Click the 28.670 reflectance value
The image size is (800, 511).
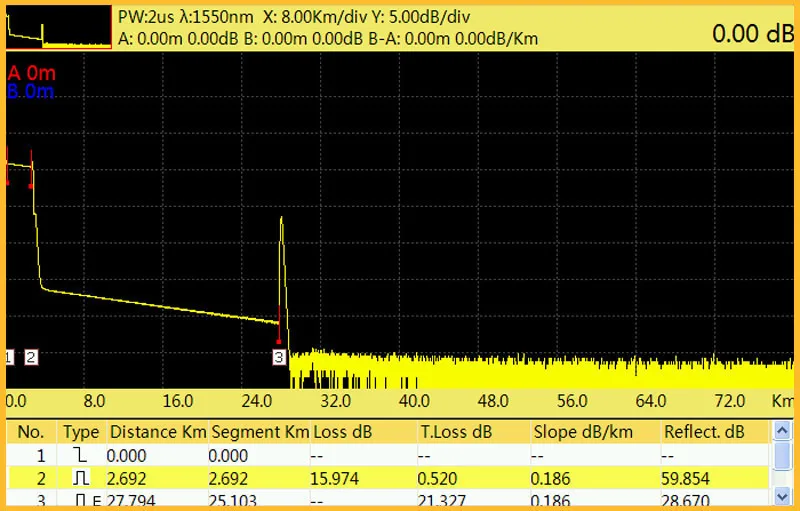click(x=685, y=500)
